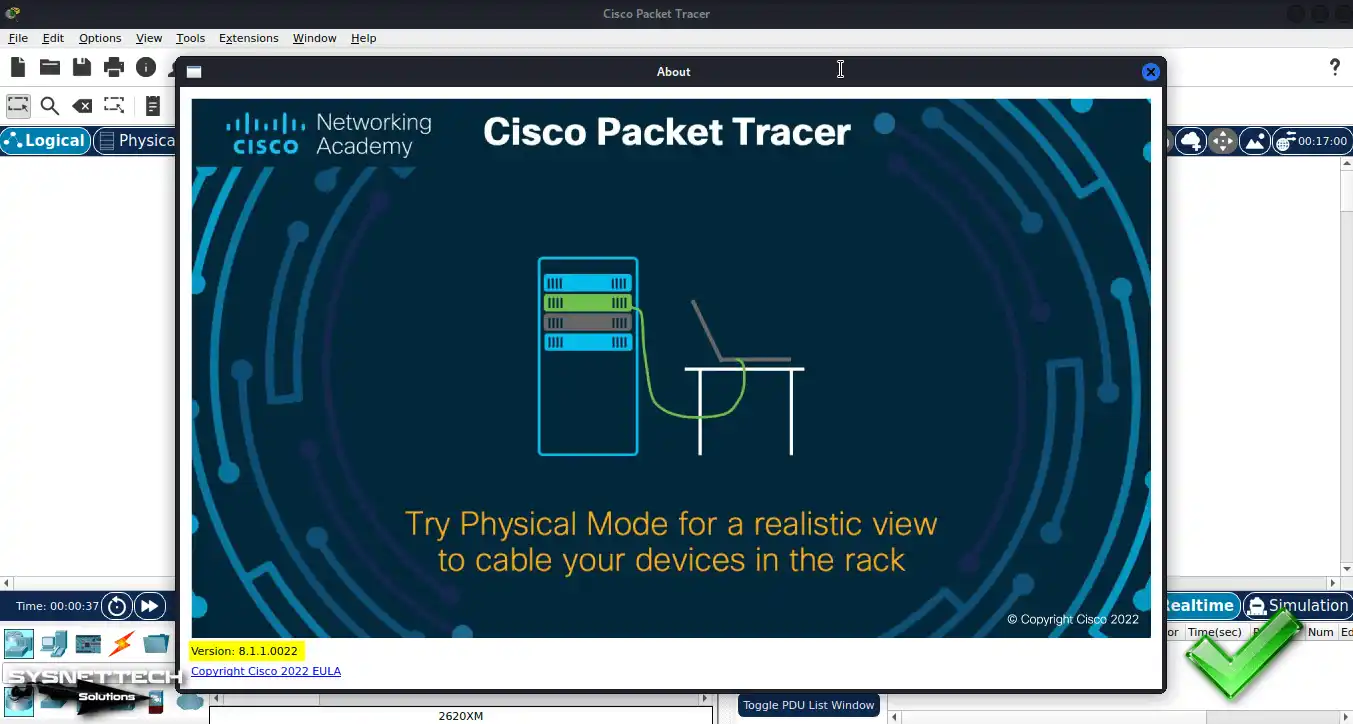Click the New file toolbar icon

tap(18, 67)
